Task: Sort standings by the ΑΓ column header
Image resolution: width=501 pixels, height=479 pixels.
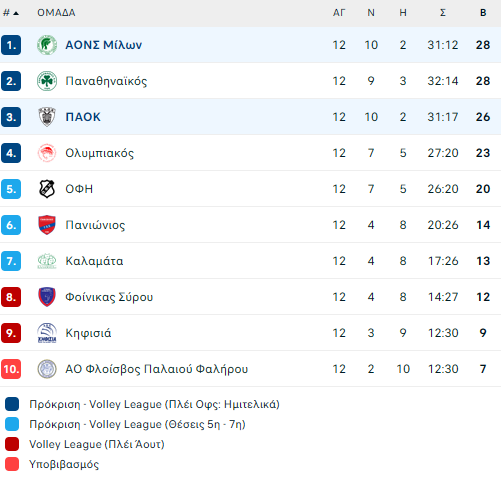Action: pos(339,13)
